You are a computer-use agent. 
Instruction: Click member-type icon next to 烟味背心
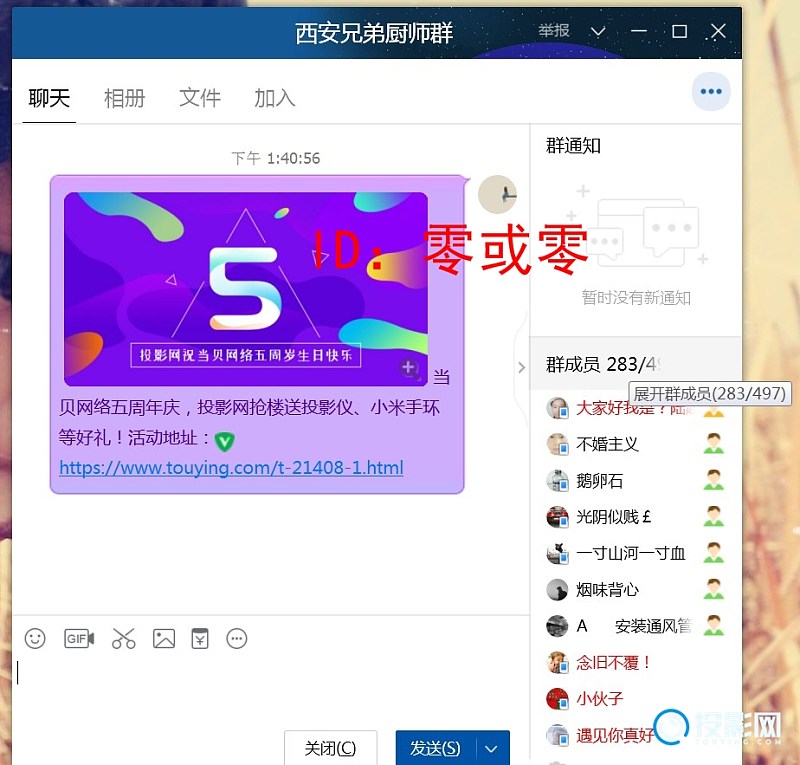pyautogui.click(x=713, y=589)
